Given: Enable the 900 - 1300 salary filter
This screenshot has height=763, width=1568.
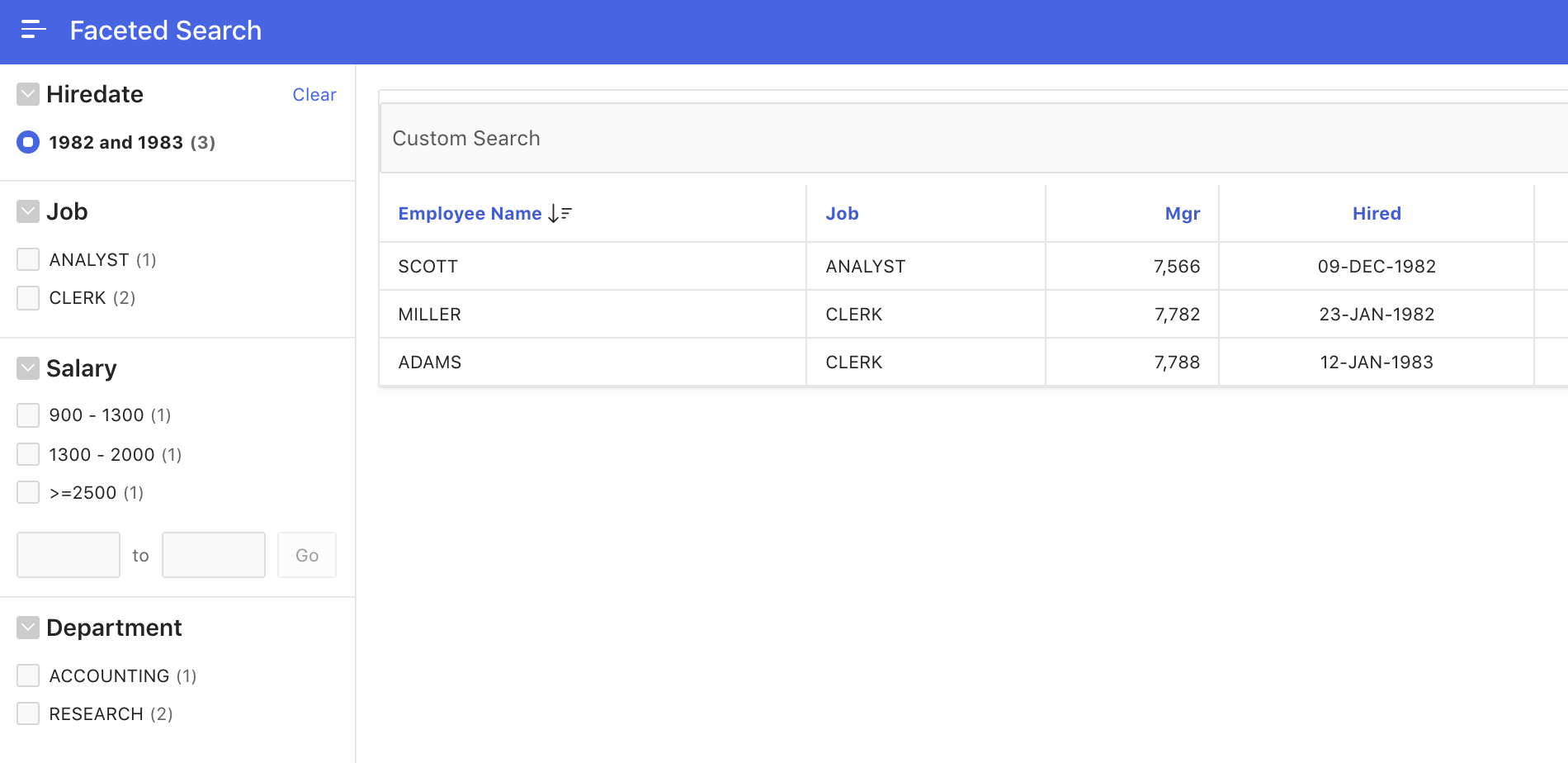Looking at the screenshot, I should click(28, 415).
